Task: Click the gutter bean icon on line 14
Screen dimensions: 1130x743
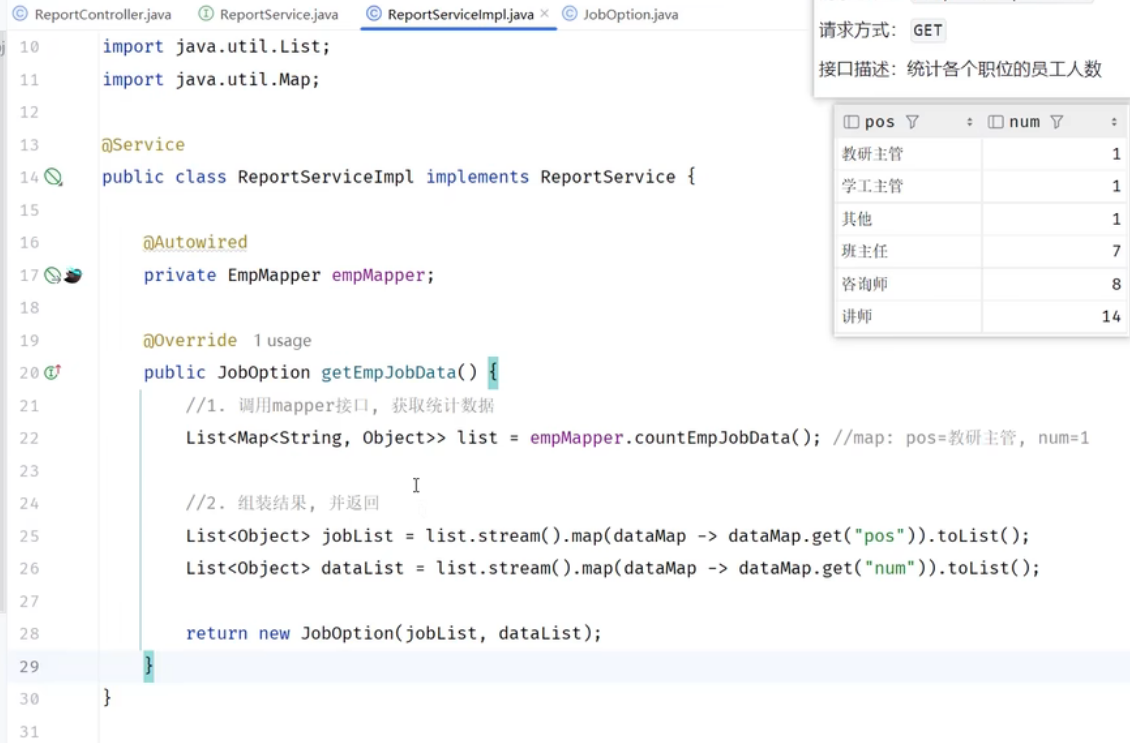Action: 53,177
